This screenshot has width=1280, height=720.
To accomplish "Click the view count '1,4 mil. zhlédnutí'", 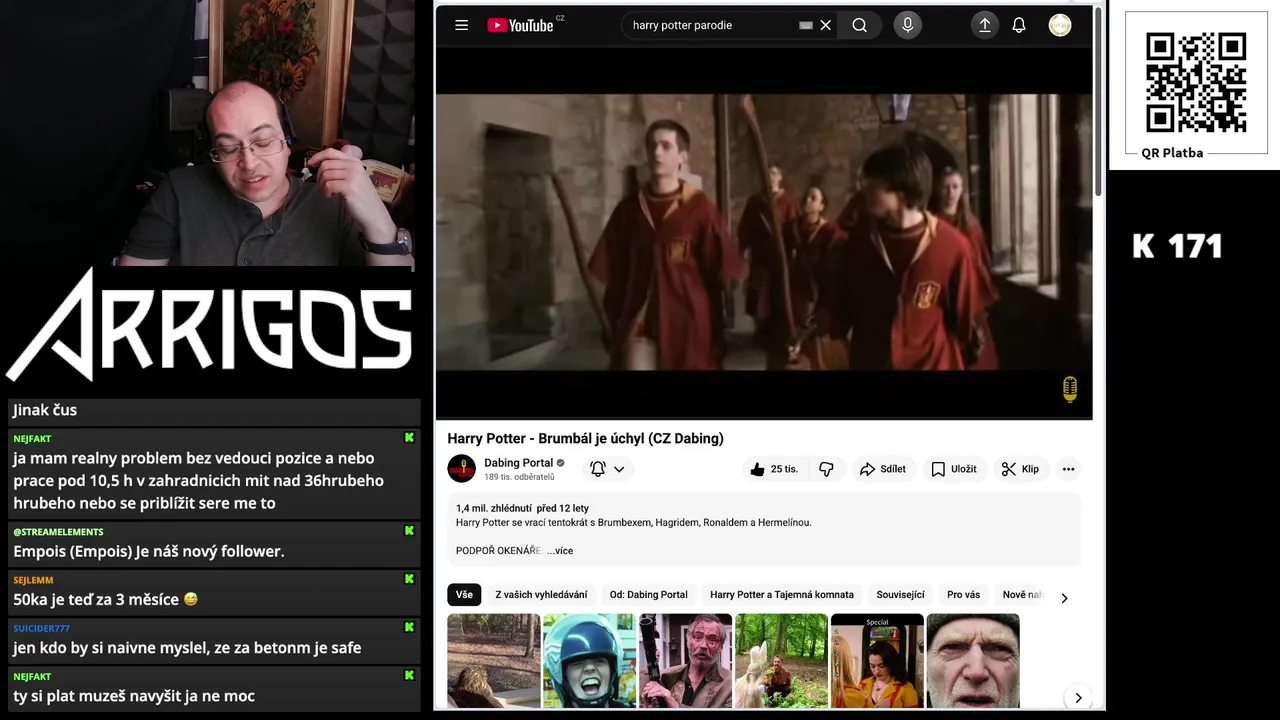I will click(494, 508).
